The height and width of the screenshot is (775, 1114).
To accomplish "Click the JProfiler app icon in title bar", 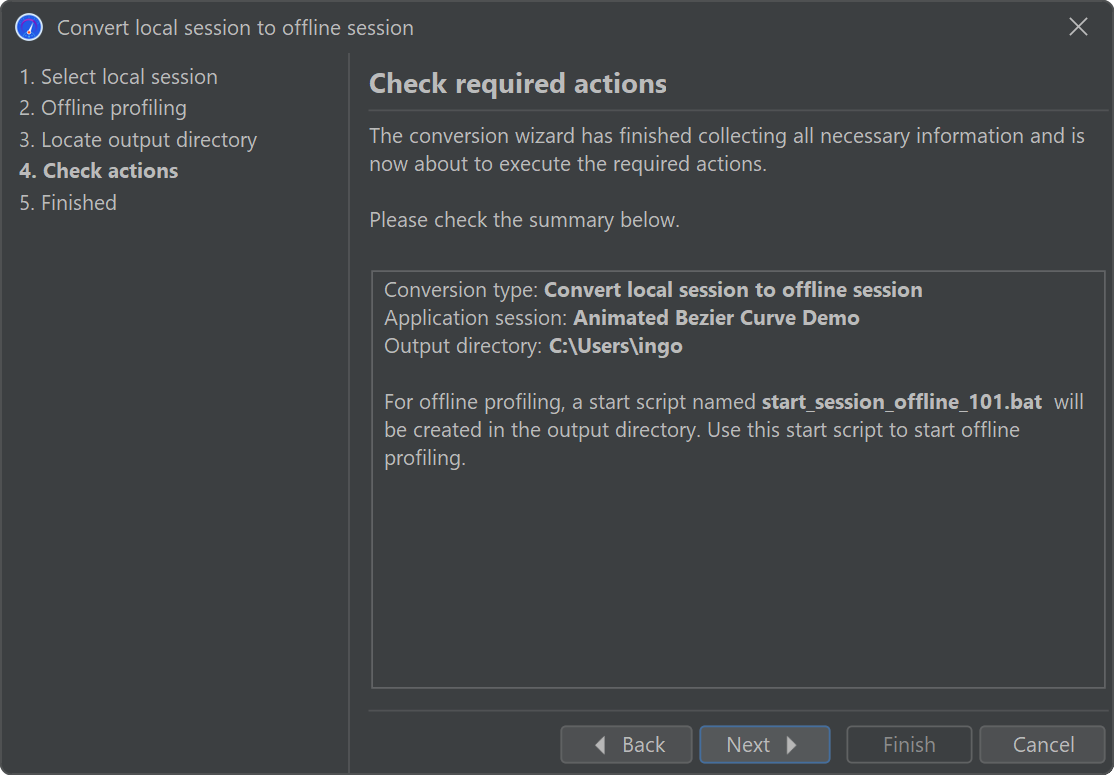I will pos(29,28).
